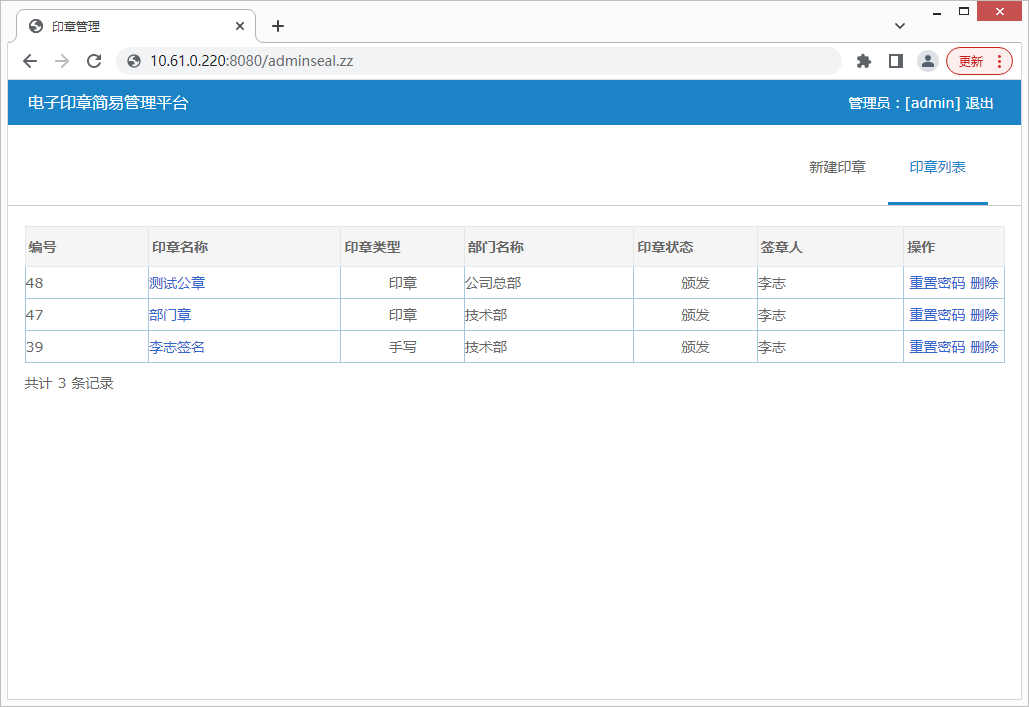Delete the seal numbered 39

(984, 347)
